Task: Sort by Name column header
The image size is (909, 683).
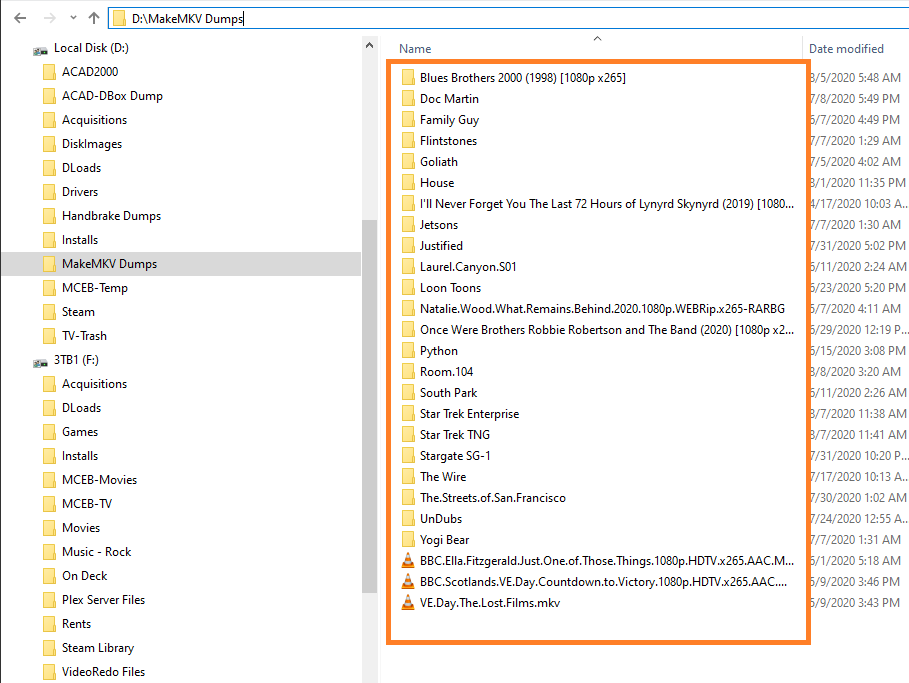Action: 415,49
